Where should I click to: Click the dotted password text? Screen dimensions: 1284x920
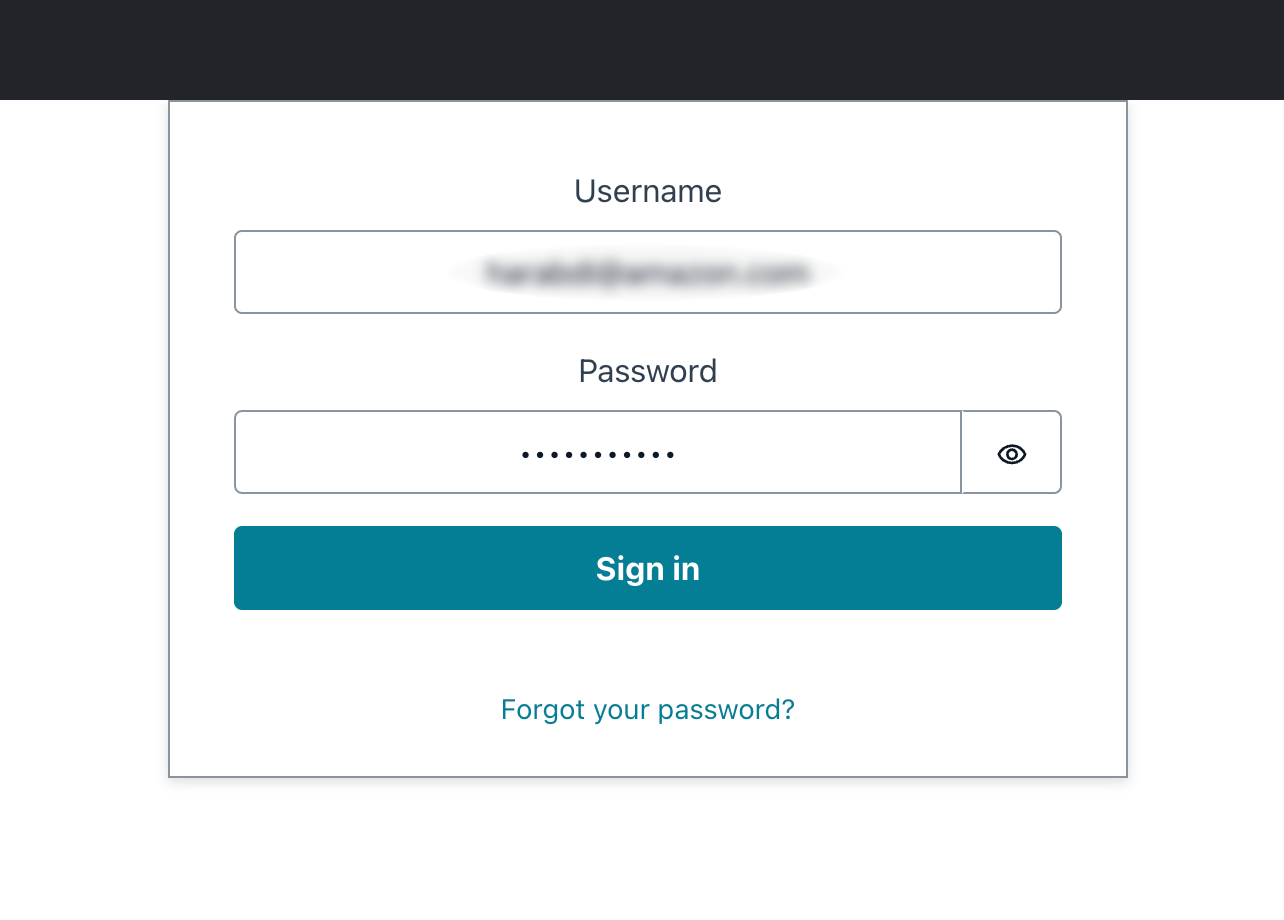598,453
